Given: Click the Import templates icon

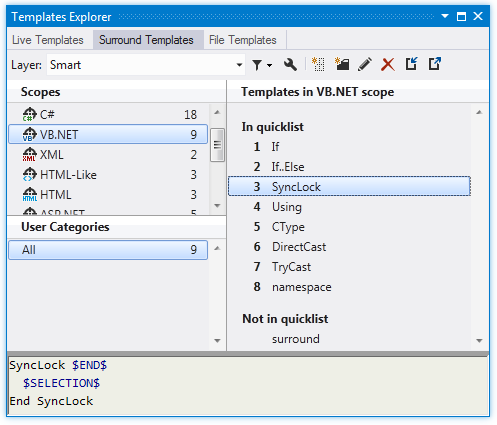Looking at the screenshot, I should click(411, 64).
